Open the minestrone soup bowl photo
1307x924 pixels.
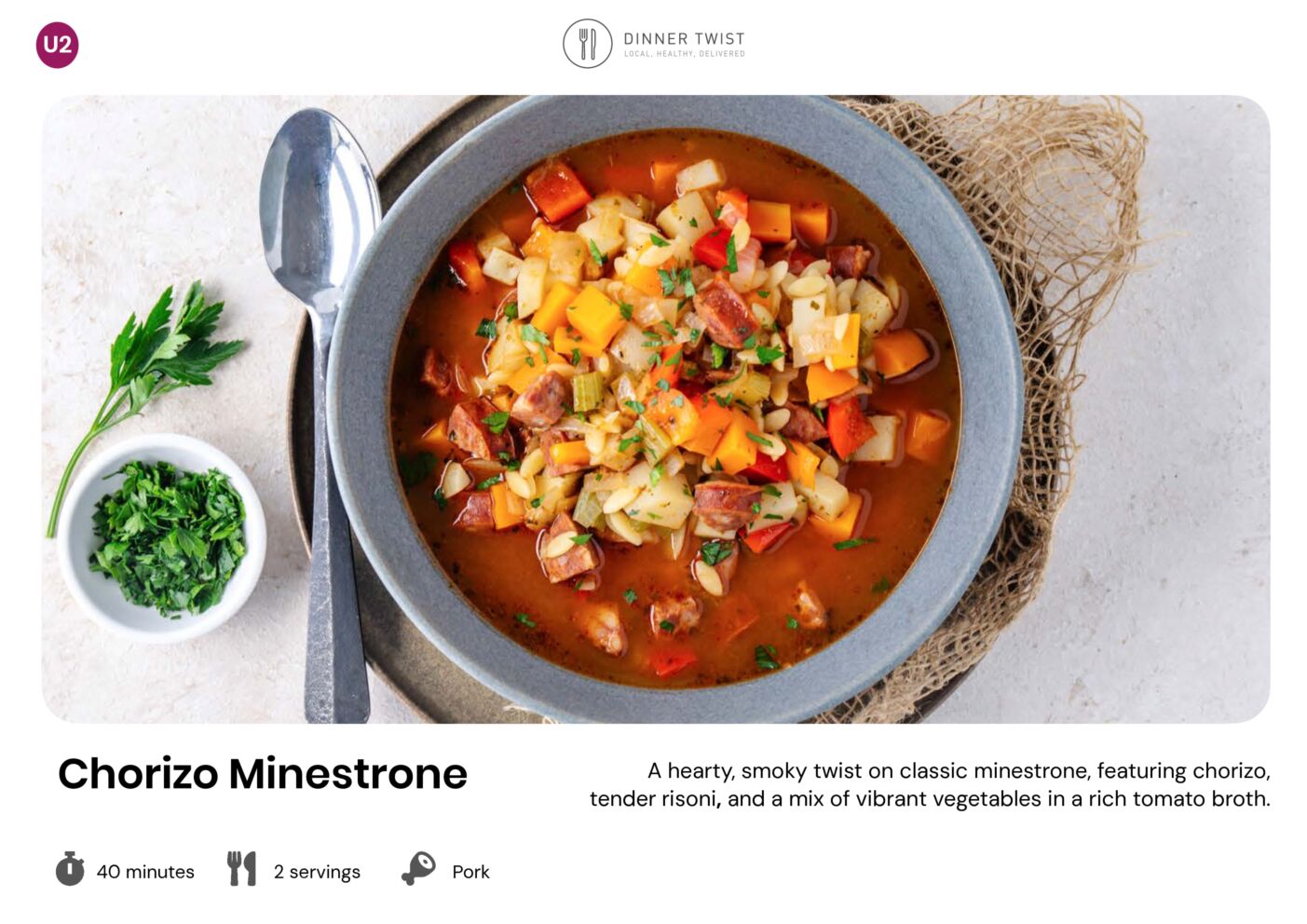[655, 409]
